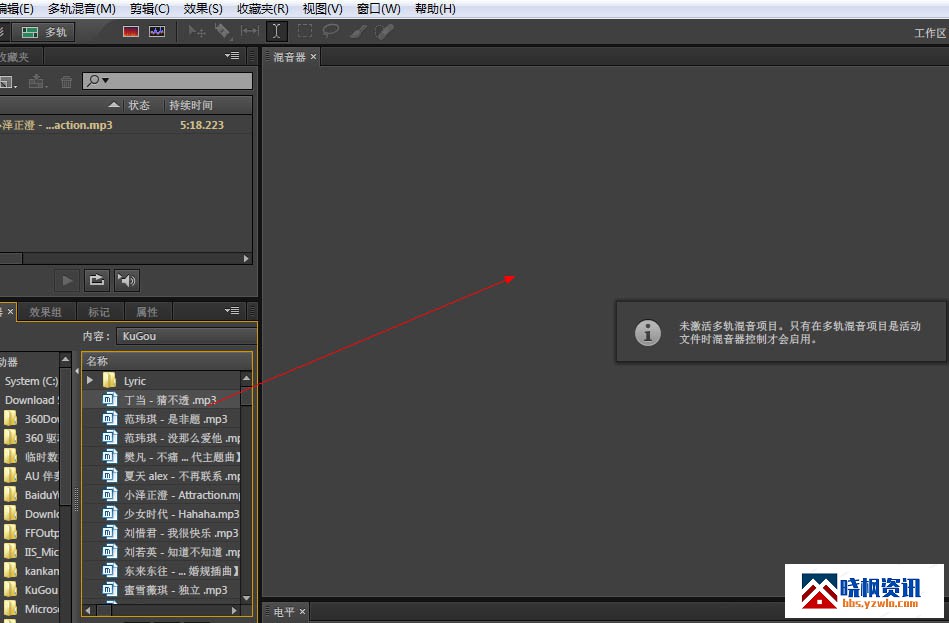This screenshot has height=623, width=949.
Task: Click the KuGou folder icon in tree
Action: [x=10, y=590]
